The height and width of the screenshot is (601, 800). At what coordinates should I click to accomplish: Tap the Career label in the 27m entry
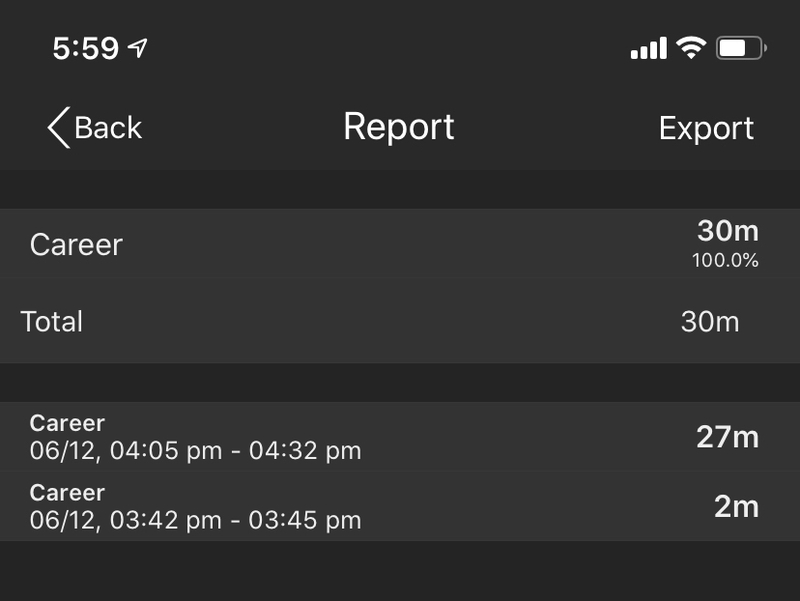(x=67, y=423)
